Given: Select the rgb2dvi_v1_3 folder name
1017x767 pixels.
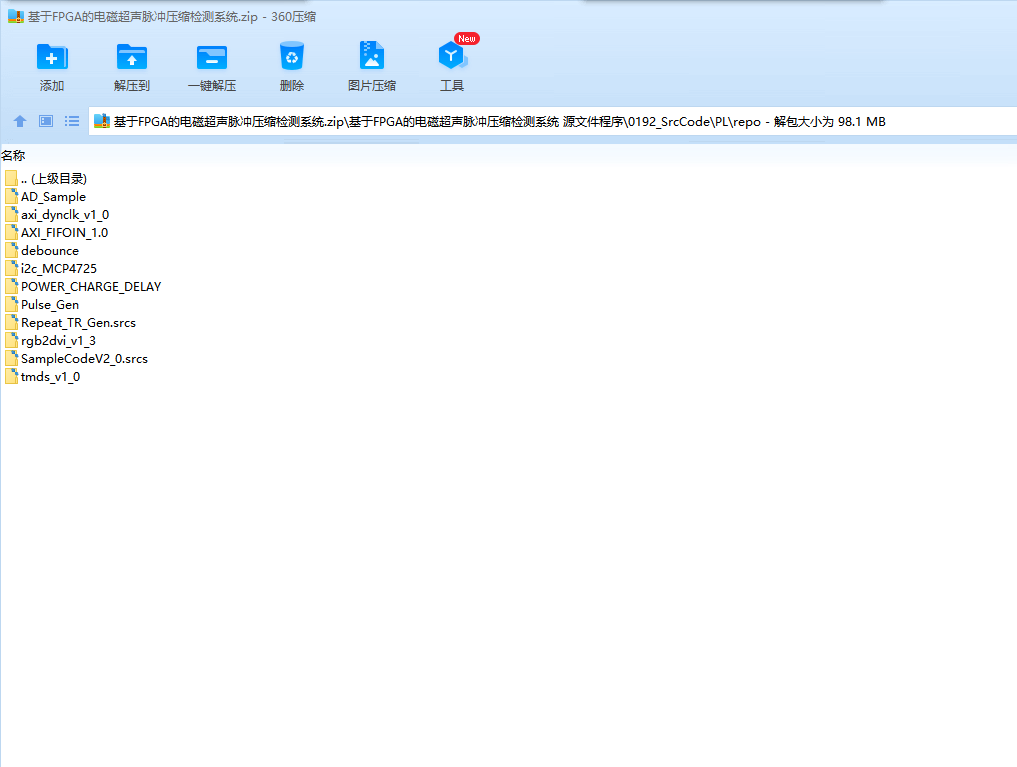Looking at the screenshot, I should 58,340.
